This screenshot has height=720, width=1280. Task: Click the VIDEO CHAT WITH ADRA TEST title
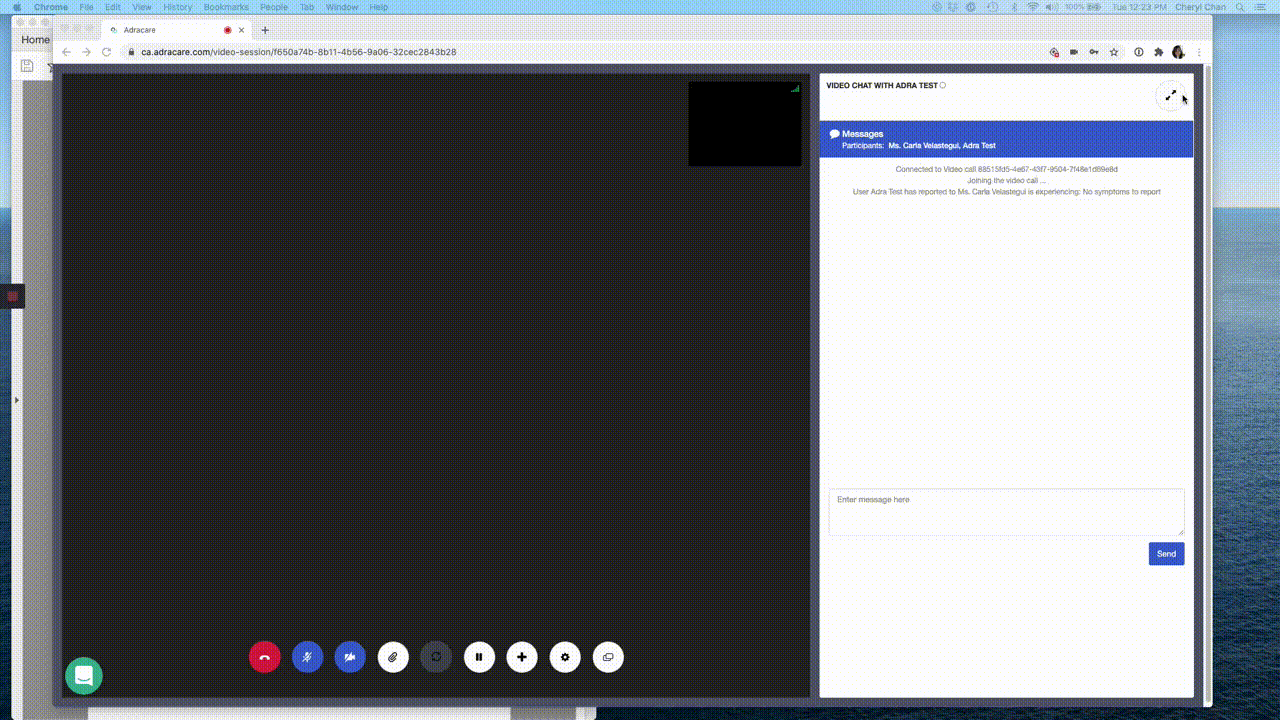(882, 86)
